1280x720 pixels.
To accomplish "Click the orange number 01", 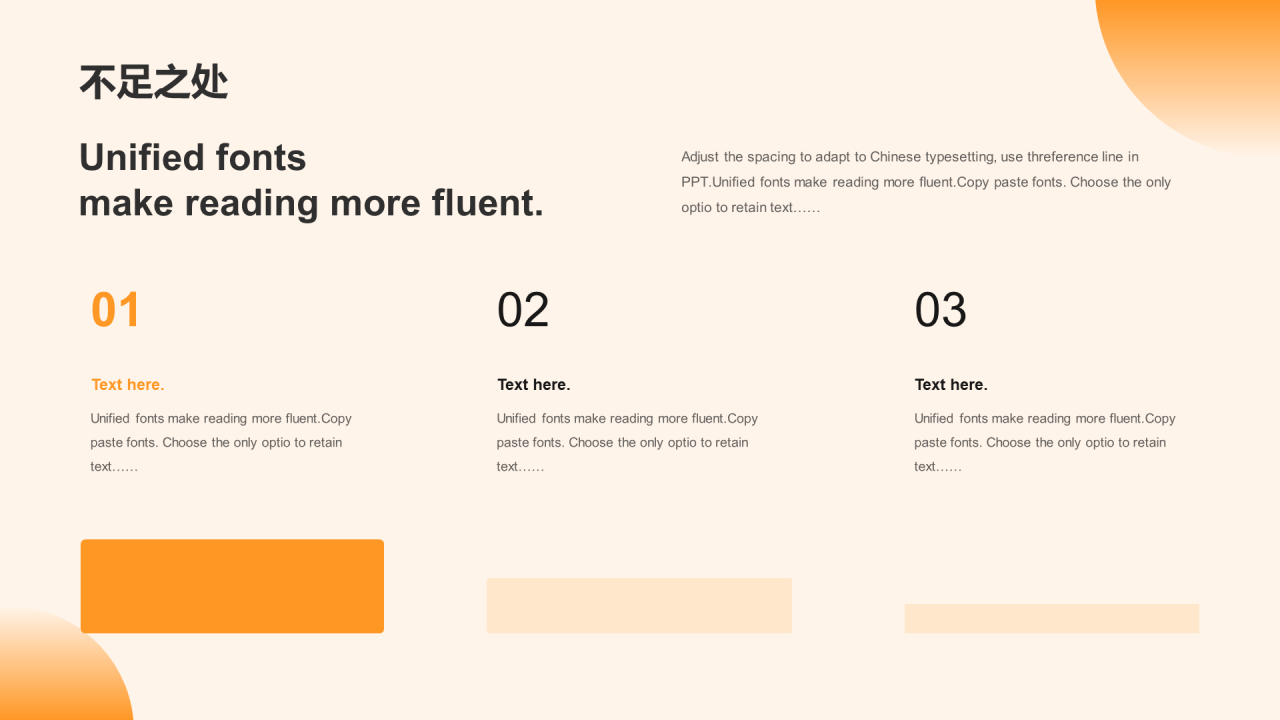I will (x=116, y=310).
